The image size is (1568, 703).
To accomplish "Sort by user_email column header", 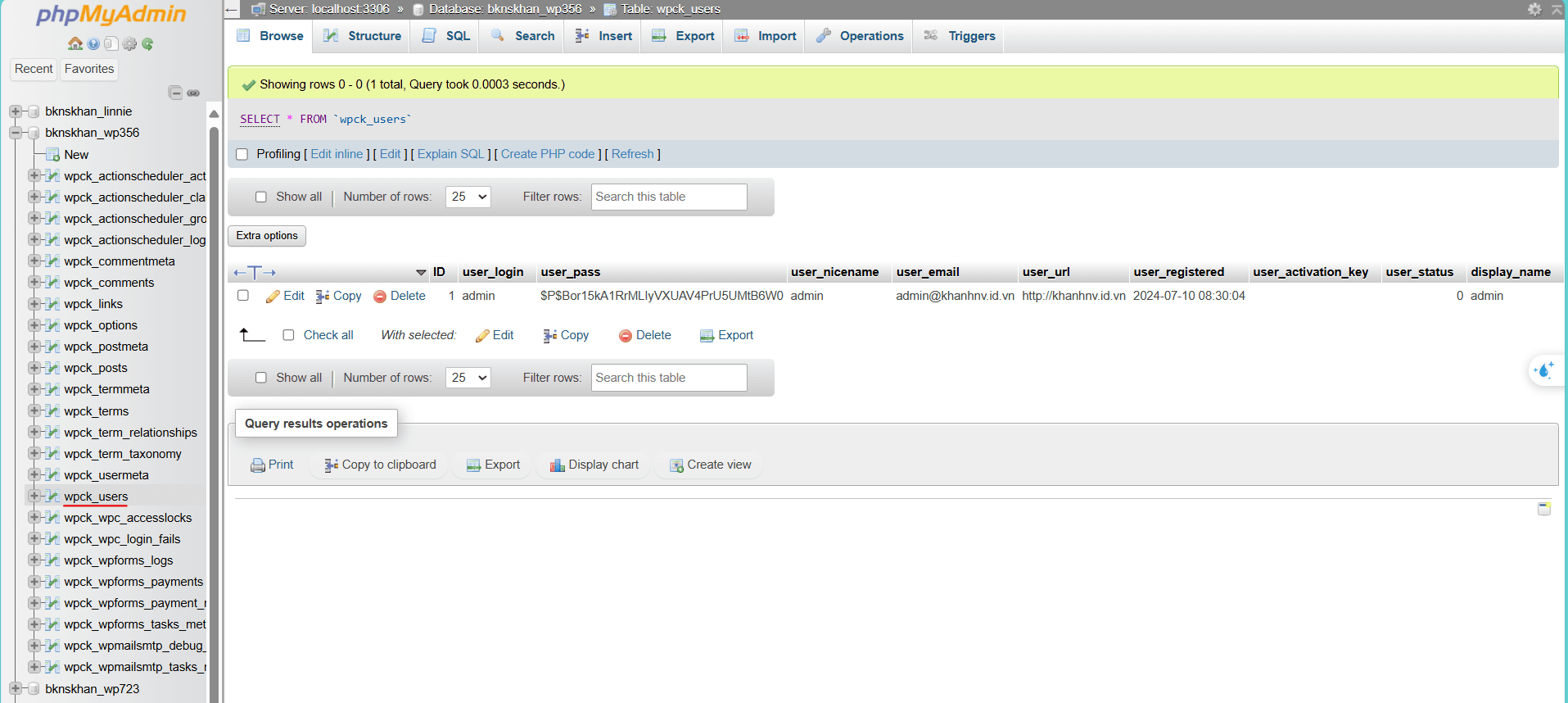I will coord(928,272).
